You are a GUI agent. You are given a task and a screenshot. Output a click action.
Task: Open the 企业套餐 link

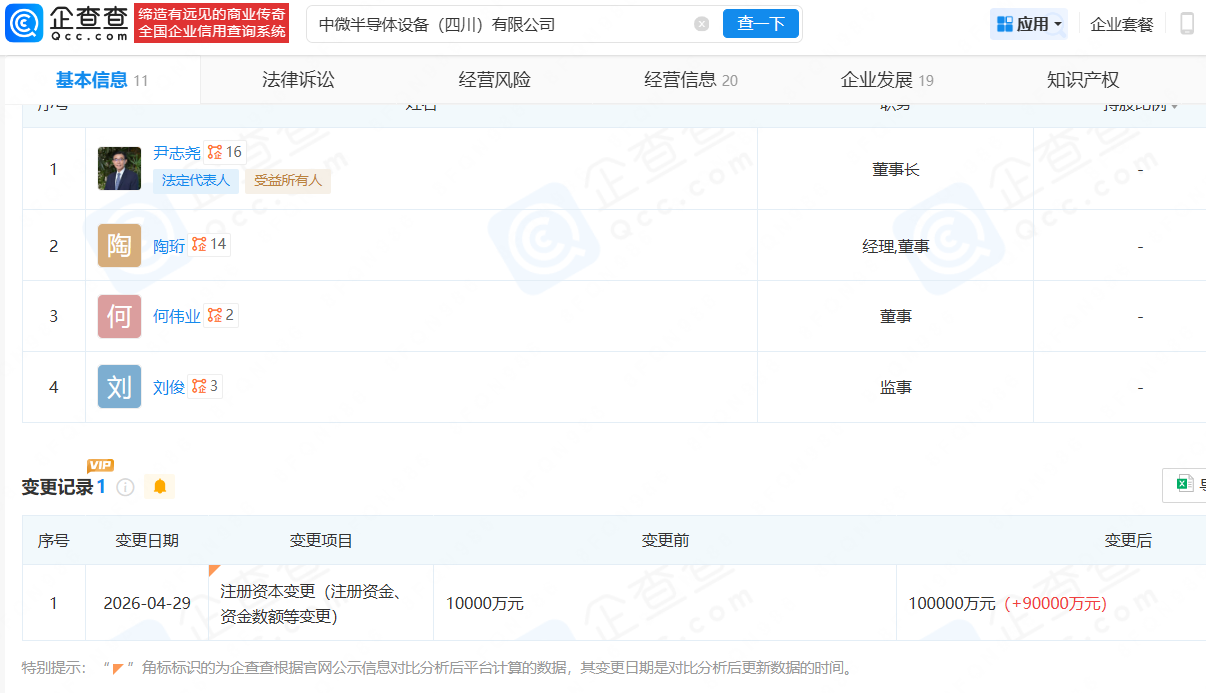coord(1122,24)
